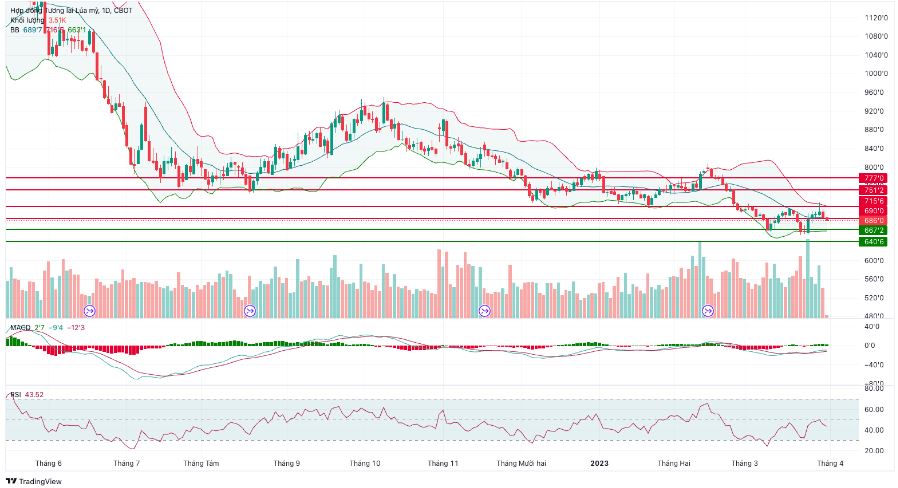This screenshot has width=898, height=488.
Task: Click the Tháng 3 time label
Action: coord(745,463)
